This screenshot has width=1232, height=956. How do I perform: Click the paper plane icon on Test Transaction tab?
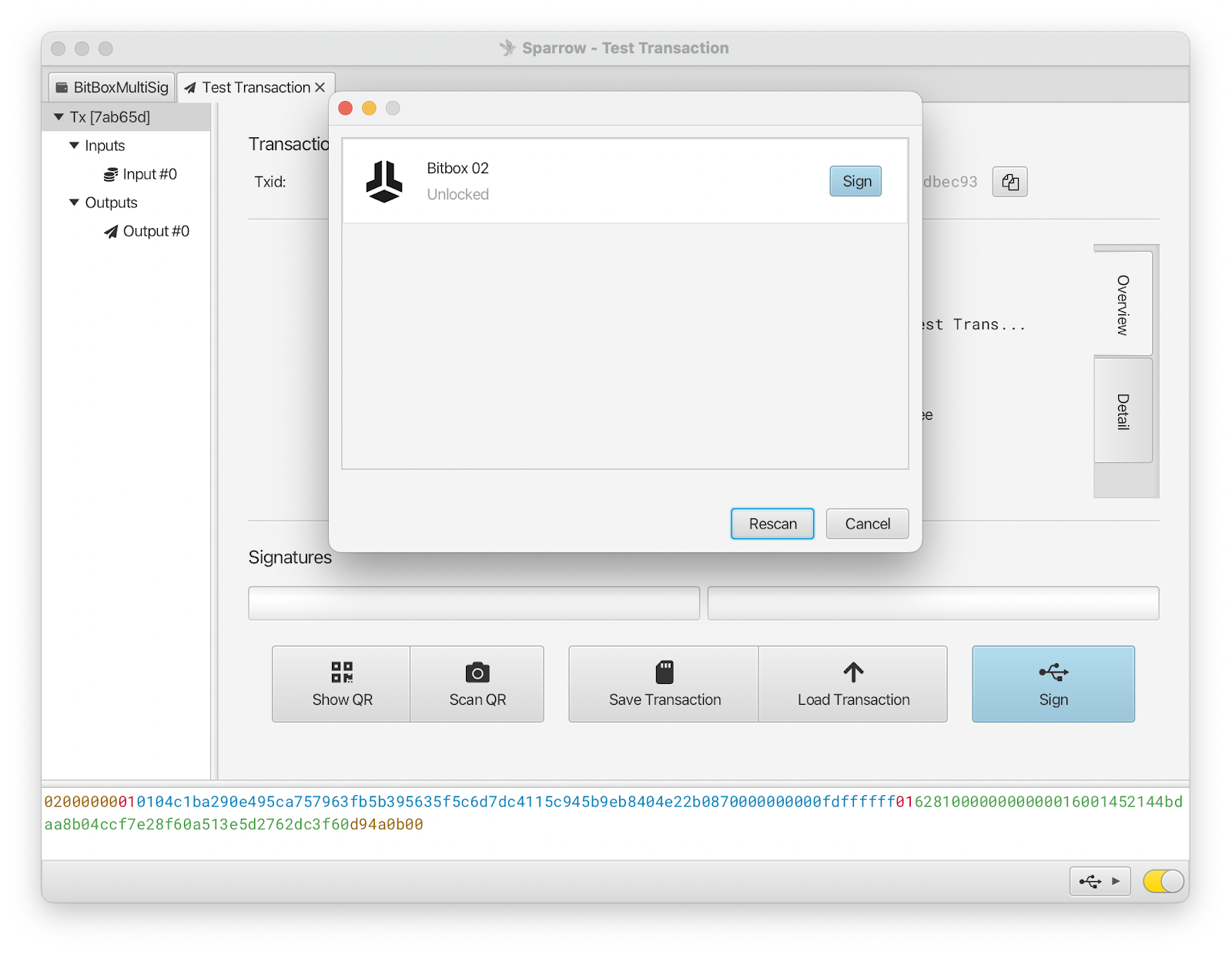(190, 88)
